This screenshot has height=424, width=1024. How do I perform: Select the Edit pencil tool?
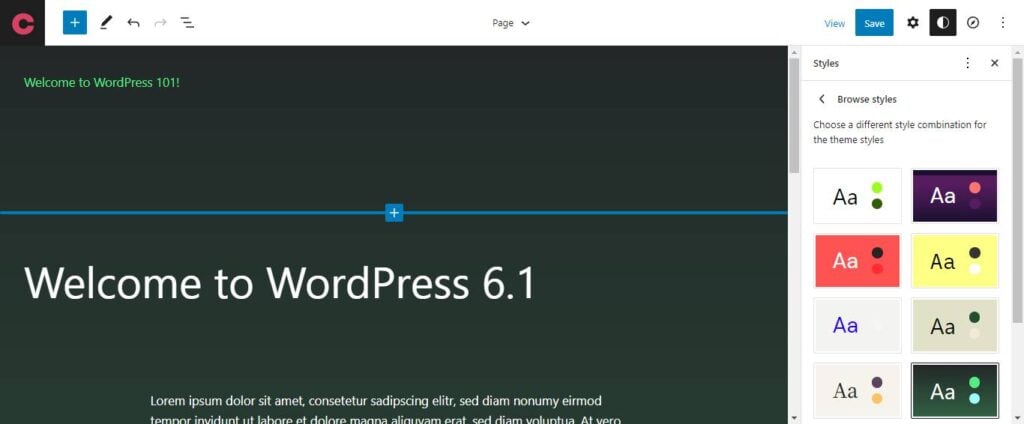pos(106,23)
